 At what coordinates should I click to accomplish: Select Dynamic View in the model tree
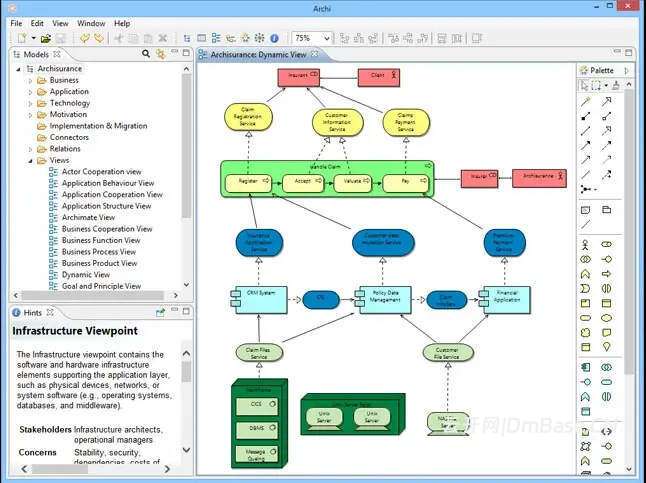[x=86, y=274]
